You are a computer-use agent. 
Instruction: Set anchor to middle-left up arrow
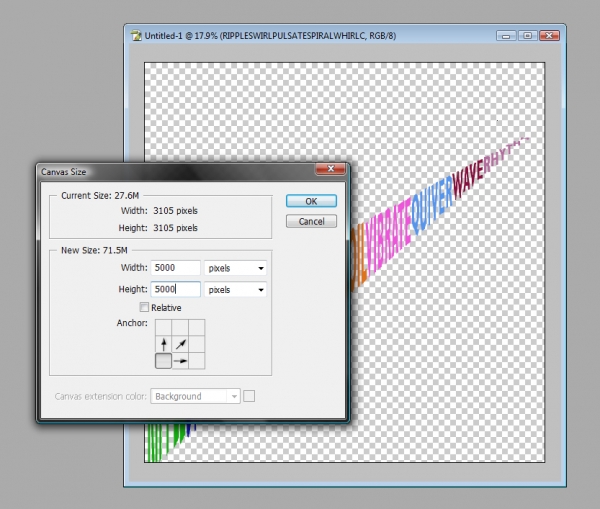pyautogui.click(x=163, y=344)
